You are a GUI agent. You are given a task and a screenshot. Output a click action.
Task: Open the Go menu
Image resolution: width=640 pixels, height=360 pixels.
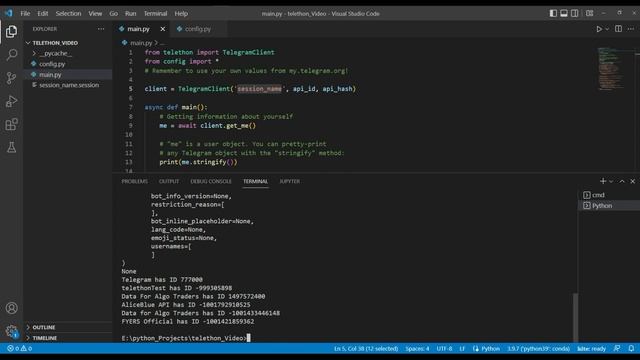click(113, 13)
